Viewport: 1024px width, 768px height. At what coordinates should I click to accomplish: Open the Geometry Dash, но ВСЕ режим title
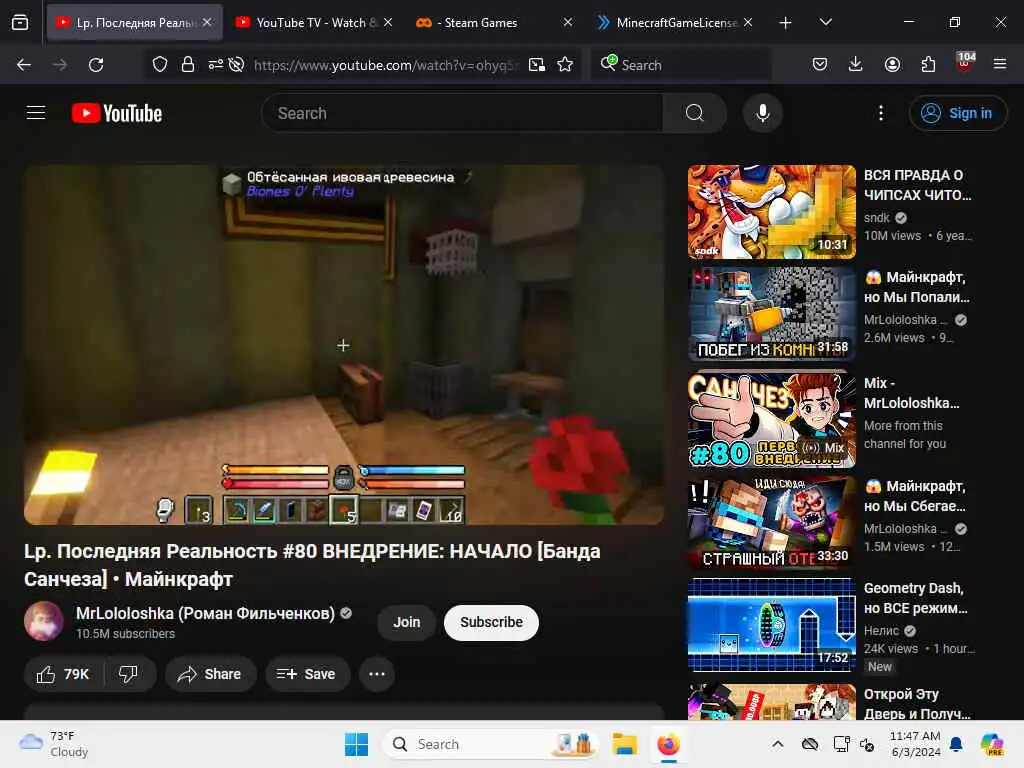point(916,598)
